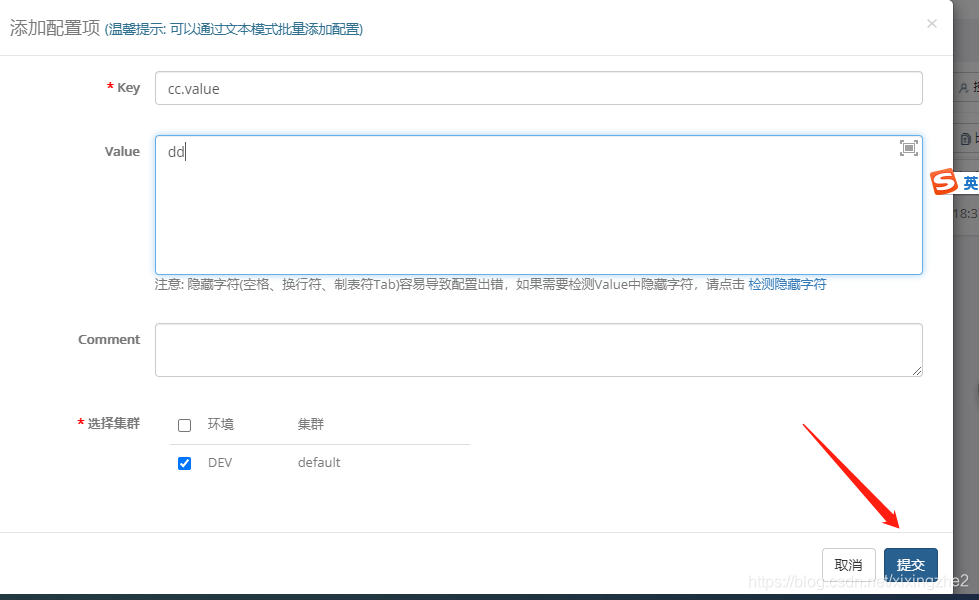979x600 pixels.
Task: Select the default cluster label
Action: (x=318, y=461)
